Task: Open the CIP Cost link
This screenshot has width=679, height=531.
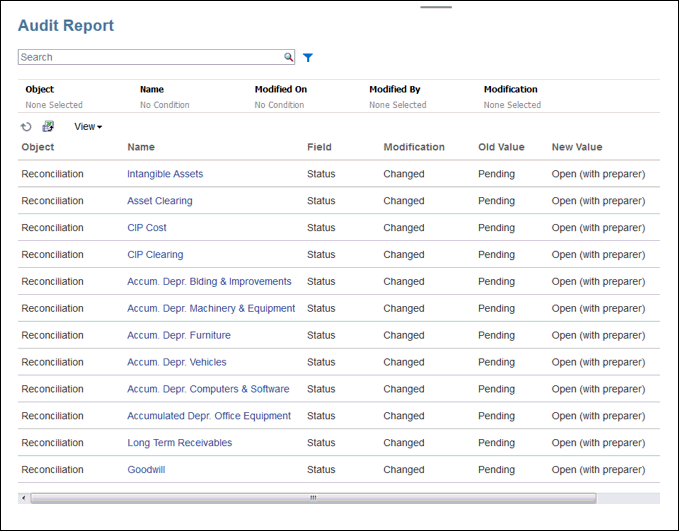Action: click(147, 228)
